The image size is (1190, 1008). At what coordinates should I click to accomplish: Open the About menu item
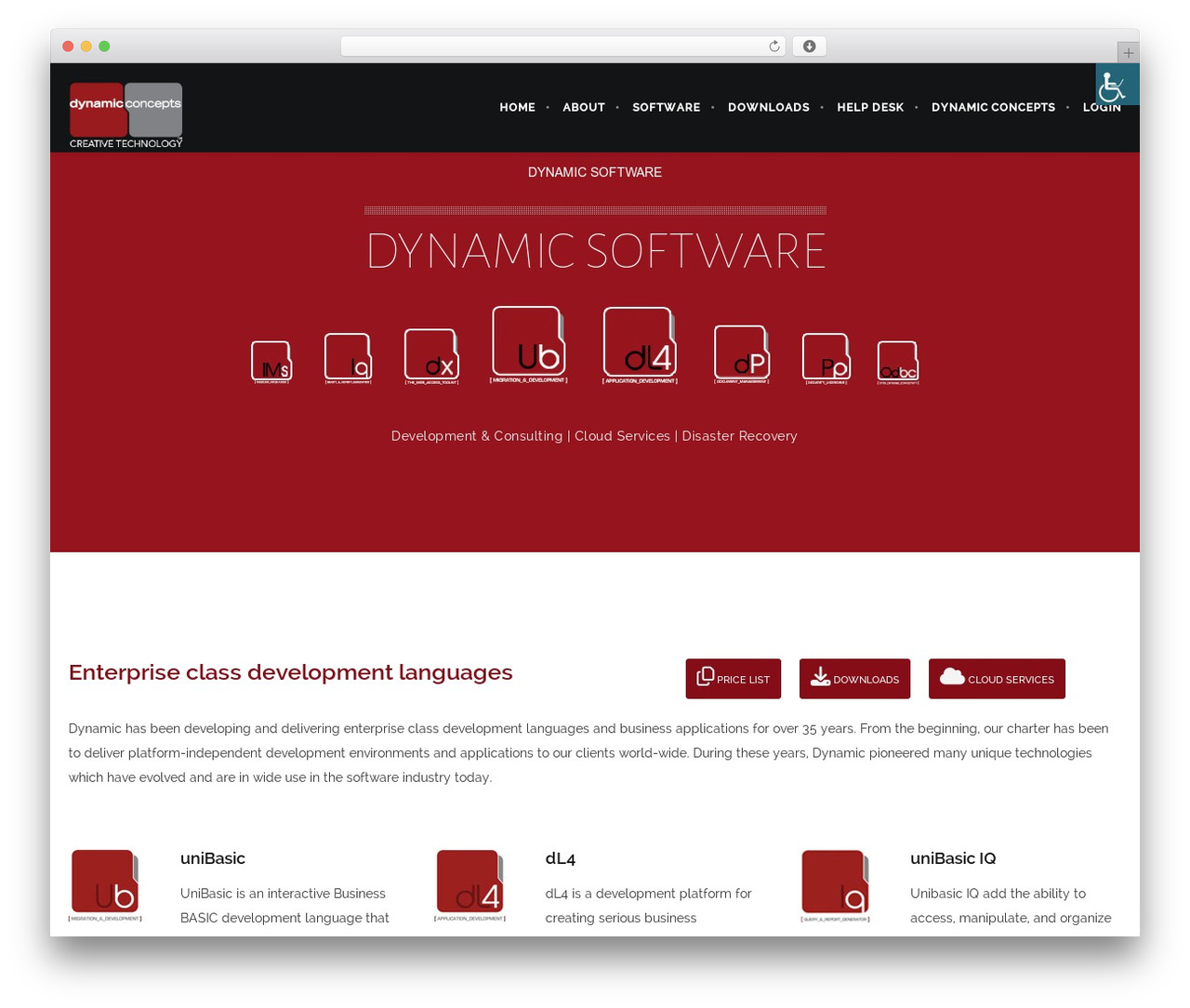[584, 108]
